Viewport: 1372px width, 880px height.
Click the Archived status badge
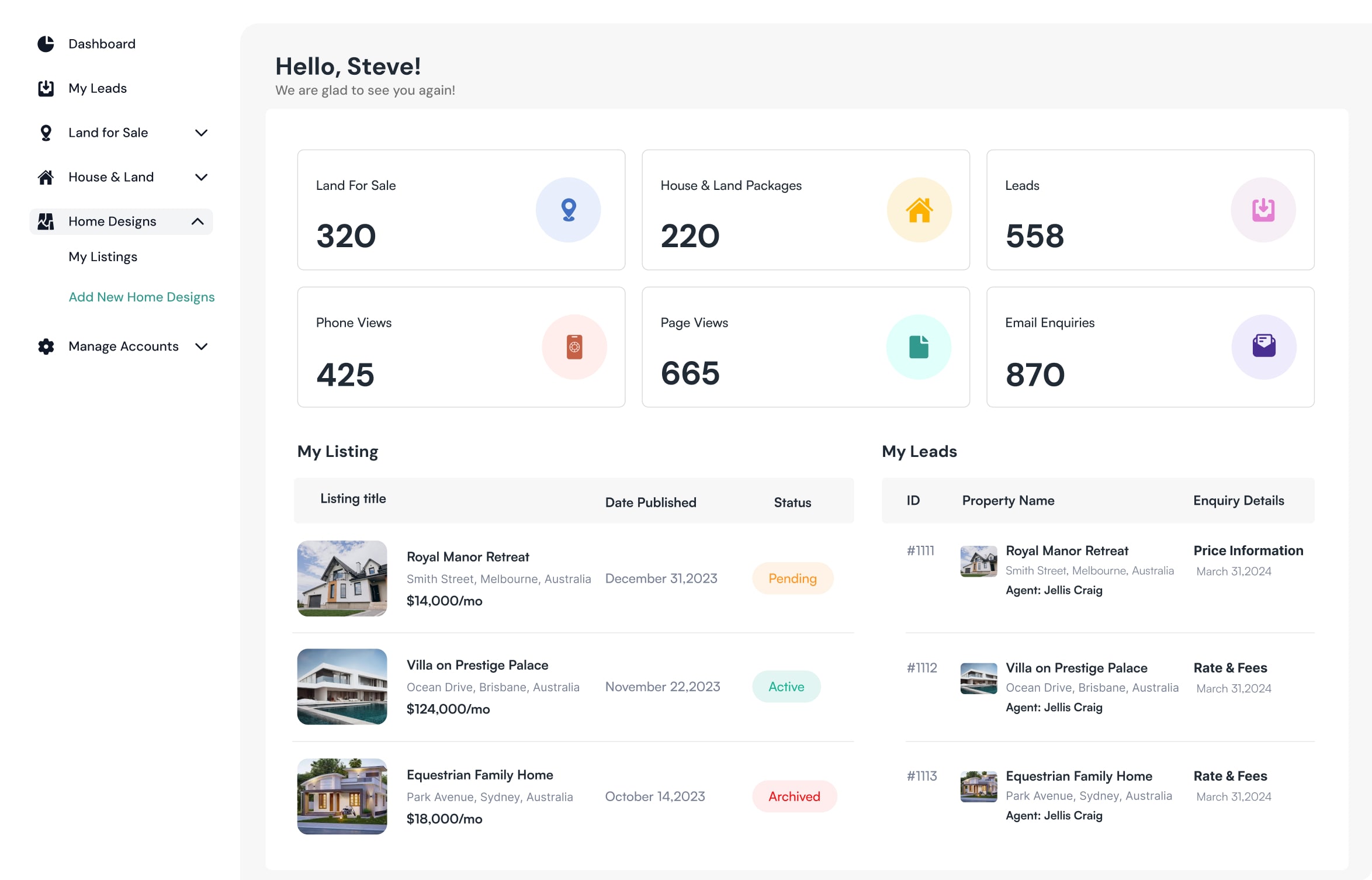click(794, 796)
